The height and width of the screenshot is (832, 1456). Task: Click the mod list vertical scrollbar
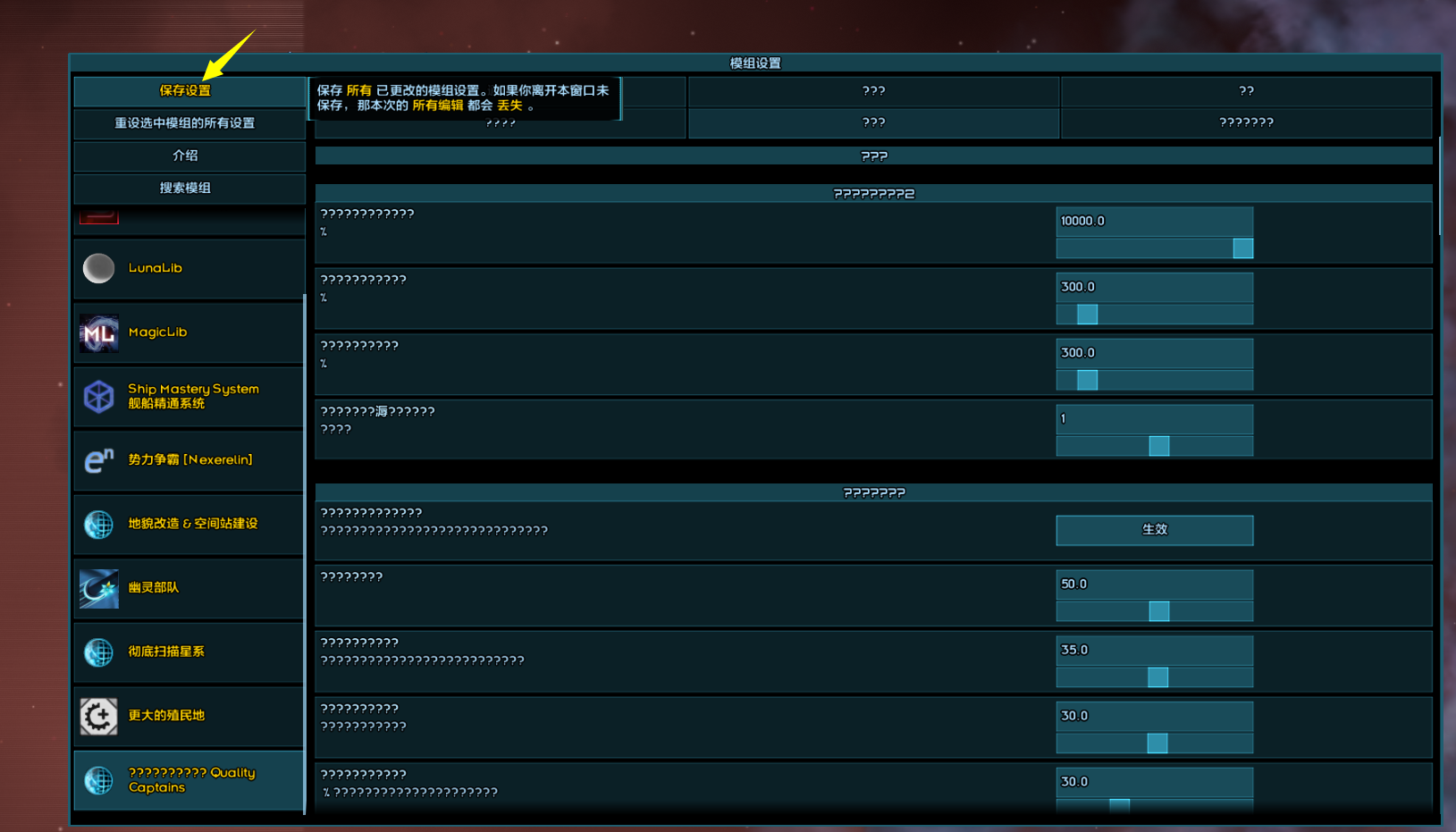coord(305,554)
